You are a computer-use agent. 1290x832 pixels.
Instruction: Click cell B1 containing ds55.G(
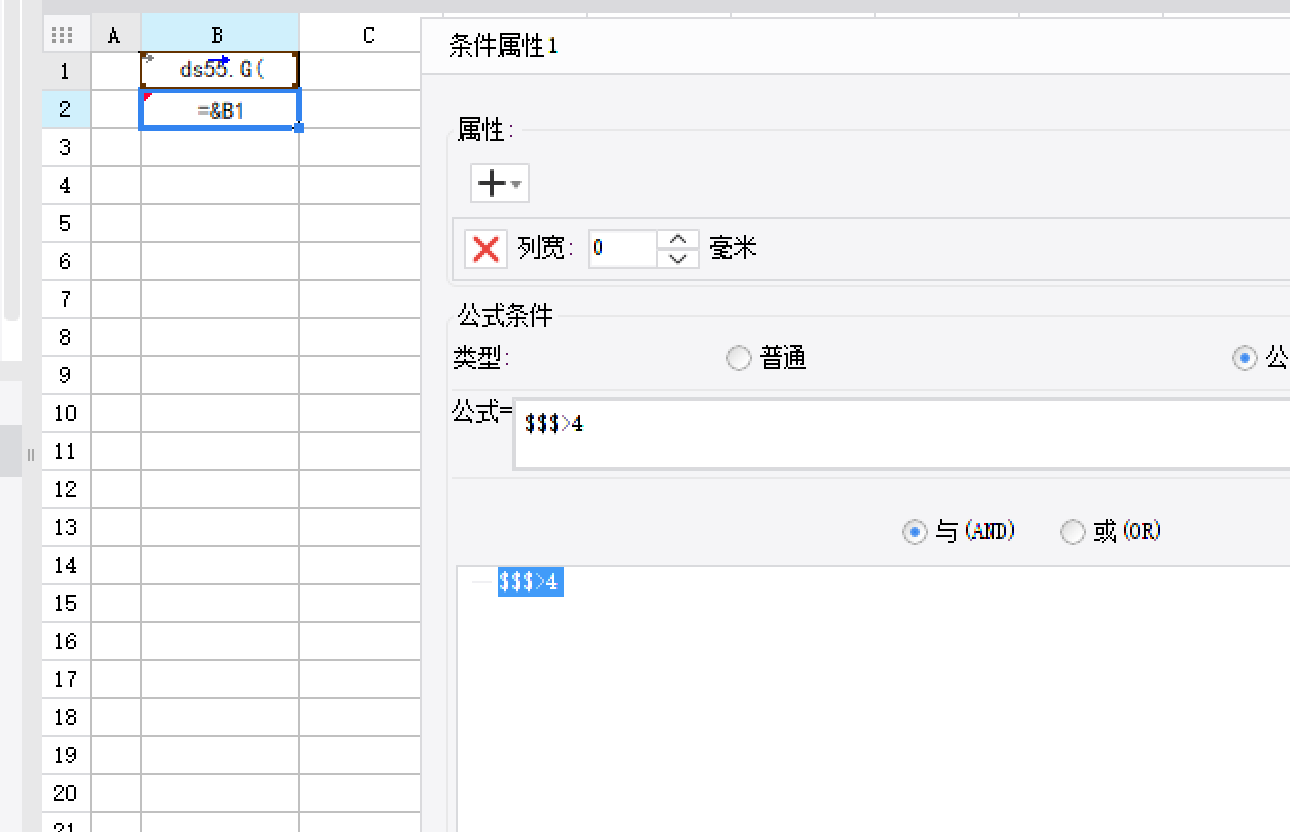pyautogui.click(x=220, y=70)
